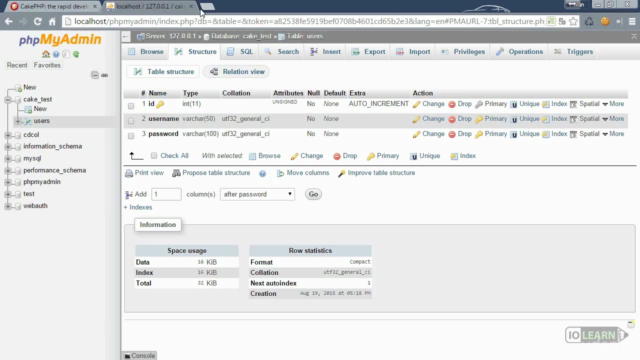Expand the cdcol database node
Viewport: 640px width, 360px height.
(x=8, y=135)
